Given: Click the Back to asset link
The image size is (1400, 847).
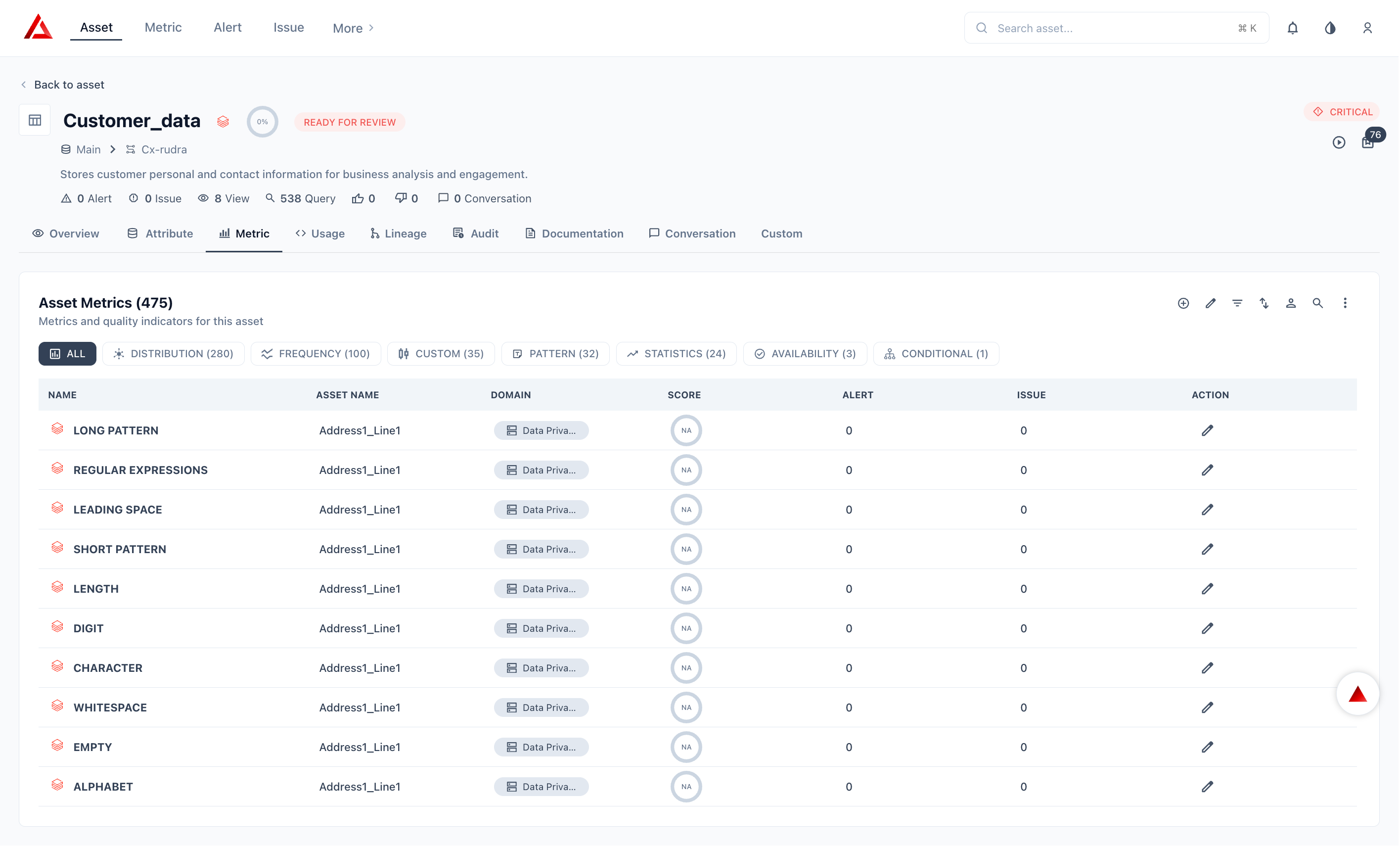Looking at the screenshot, I should pyautogui.click(x=62, y=85).
